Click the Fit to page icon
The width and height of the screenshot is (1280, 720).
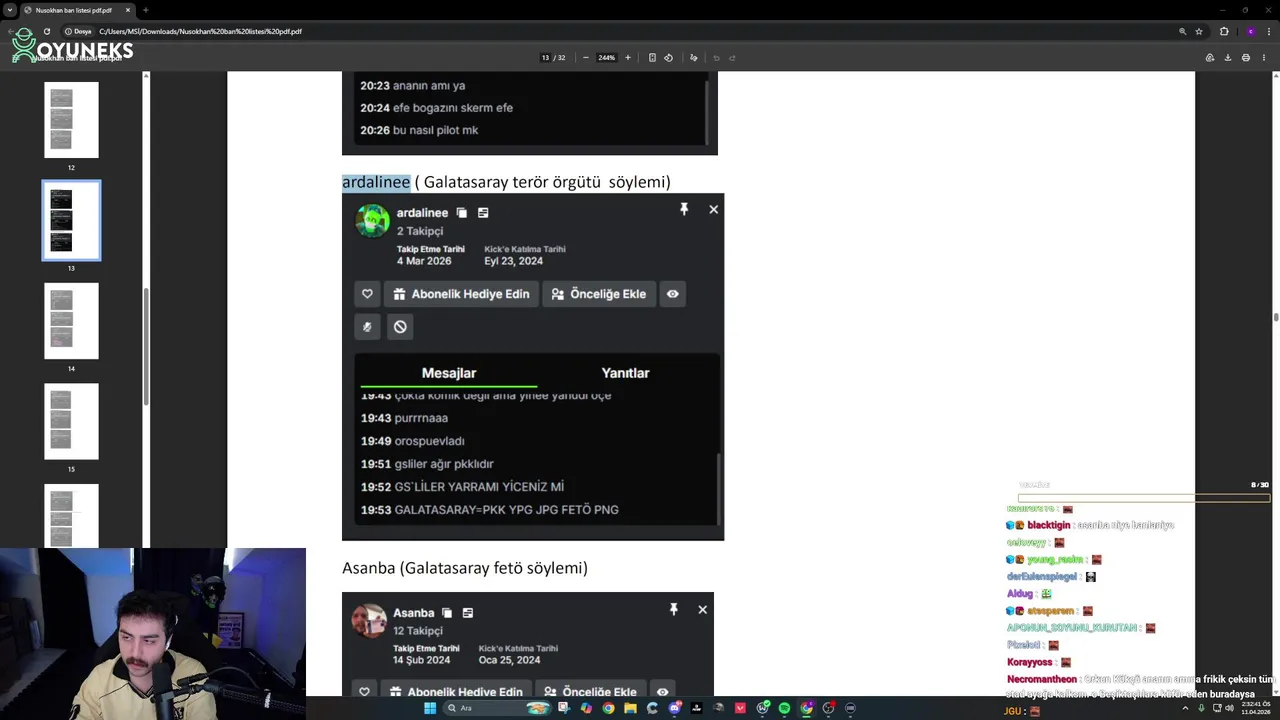point(652,58)
